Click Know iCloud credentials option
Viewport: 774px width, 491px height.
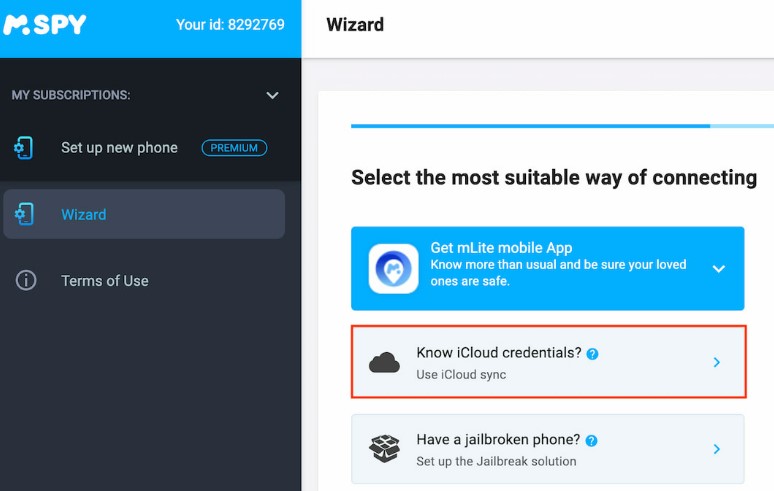tap(548, 362)
